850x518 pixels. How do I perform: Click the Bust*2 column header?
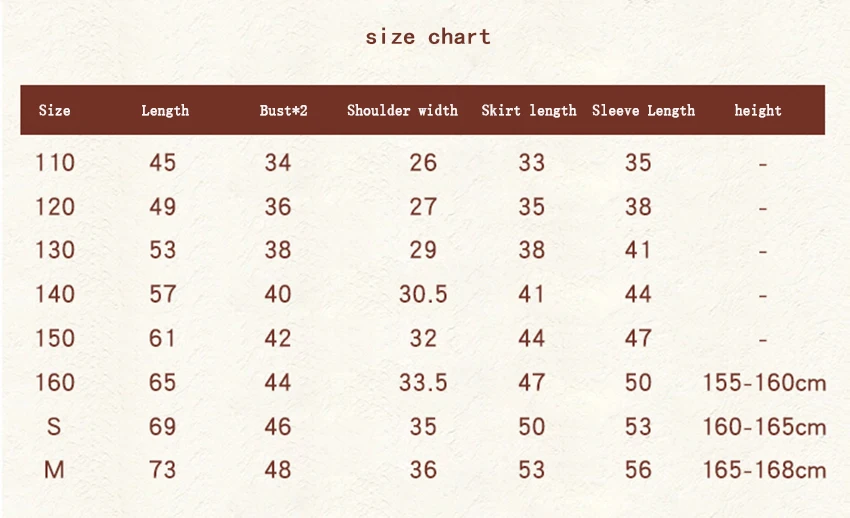click(x=284, y=111)
